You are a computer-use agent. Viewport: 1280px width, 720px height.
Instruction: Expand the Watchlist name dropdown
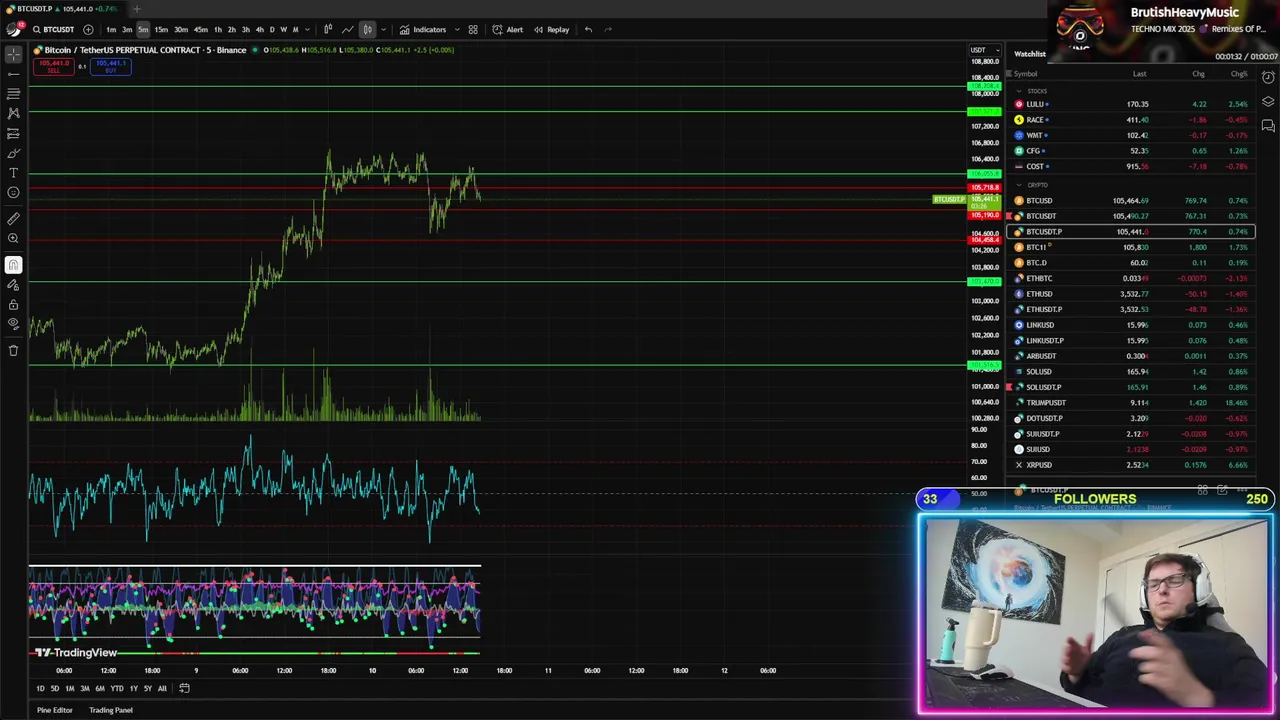coord(1030,54)
